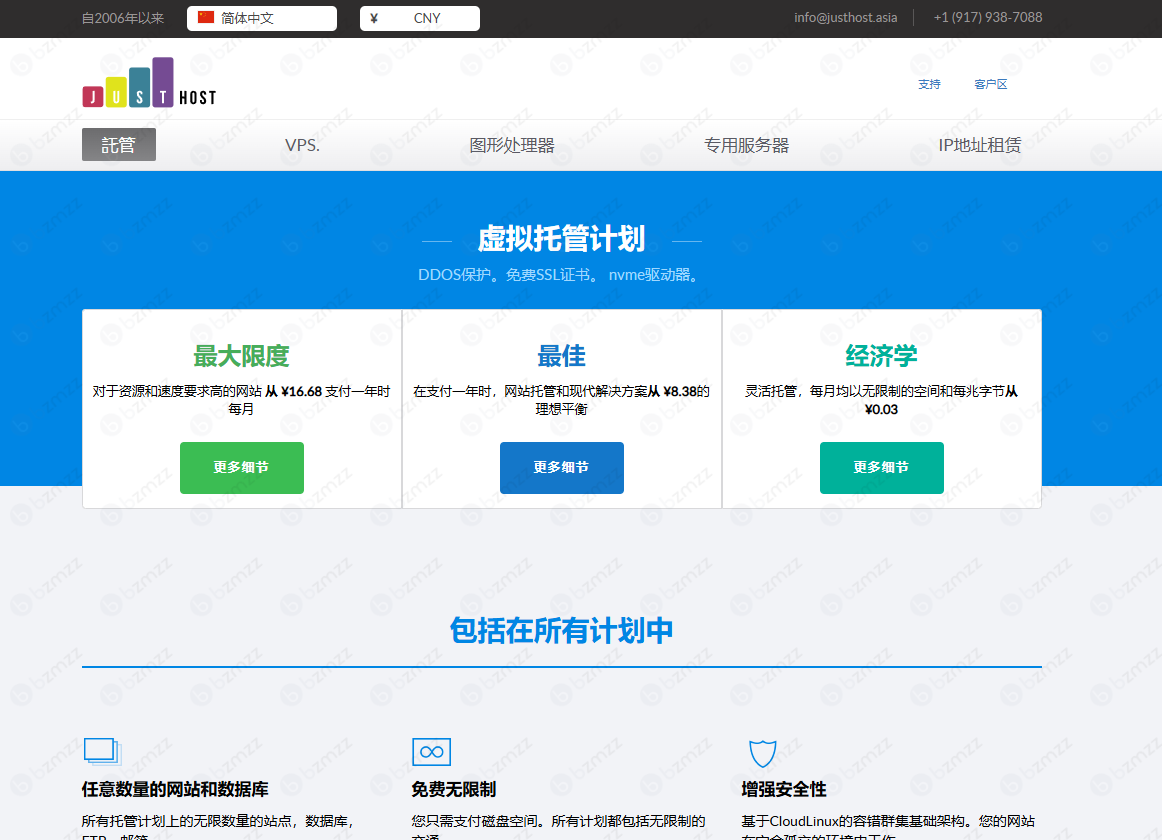This screenshot has height=840, width=1162.
Task: Click the 虚拟托管计划 heading
Action: pyautogui.click(x=561, y=239)
